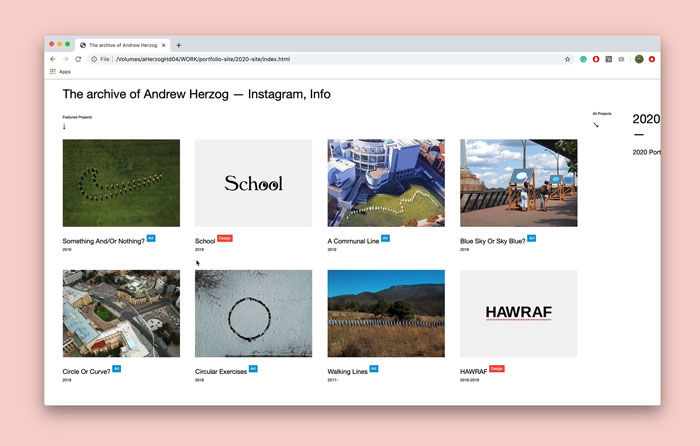Click the All Projects diagonal arrow
This screenshot has width=700, height=446.
tap(596, 125)
